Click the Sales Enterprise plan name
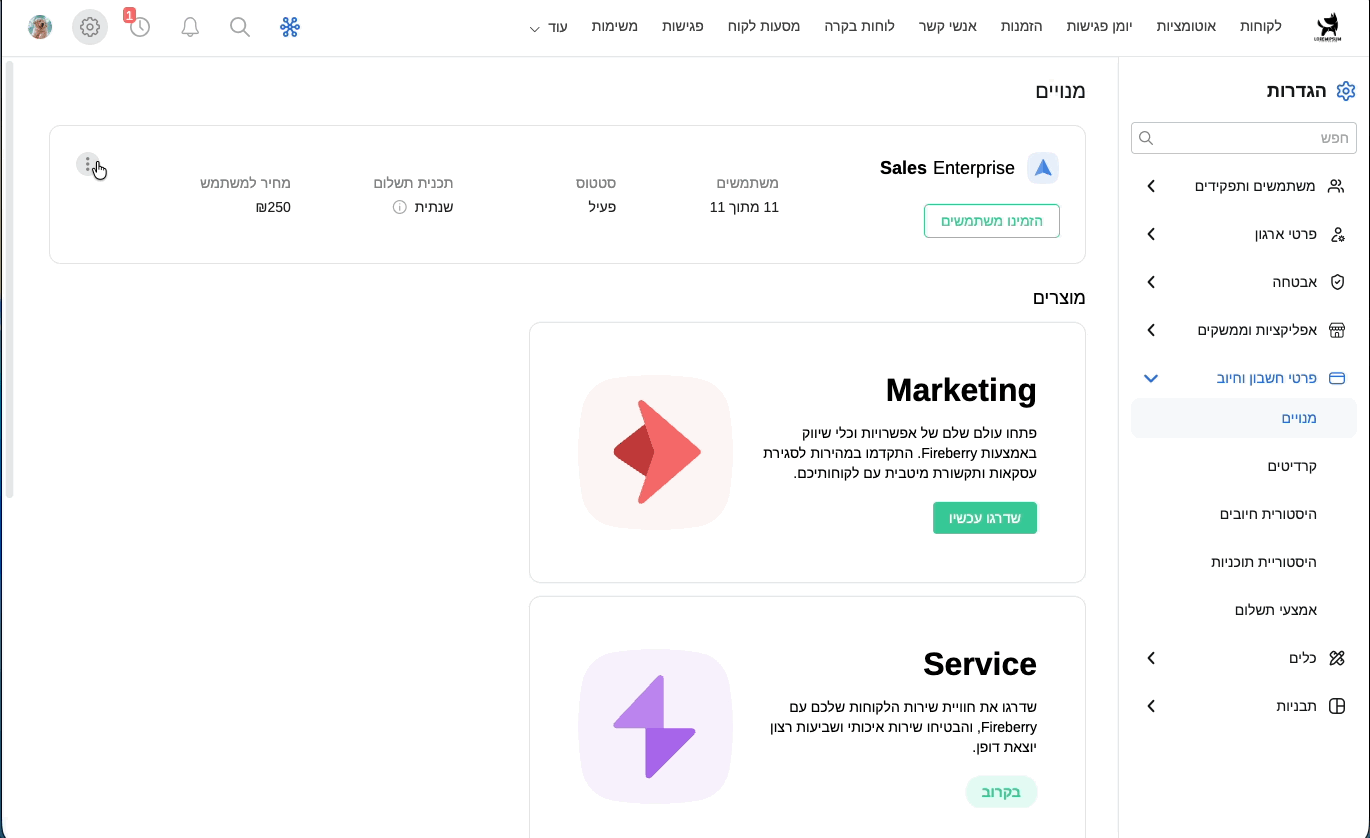Viewport: 1370px width, 838px height. coord(947,168)
